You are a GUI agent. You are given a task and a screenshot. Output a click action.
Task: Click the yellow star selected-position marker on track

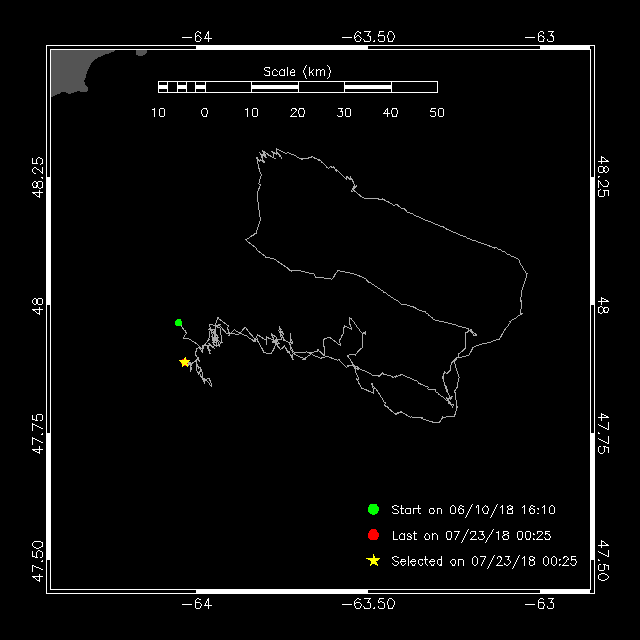click(x=184, y=362)
